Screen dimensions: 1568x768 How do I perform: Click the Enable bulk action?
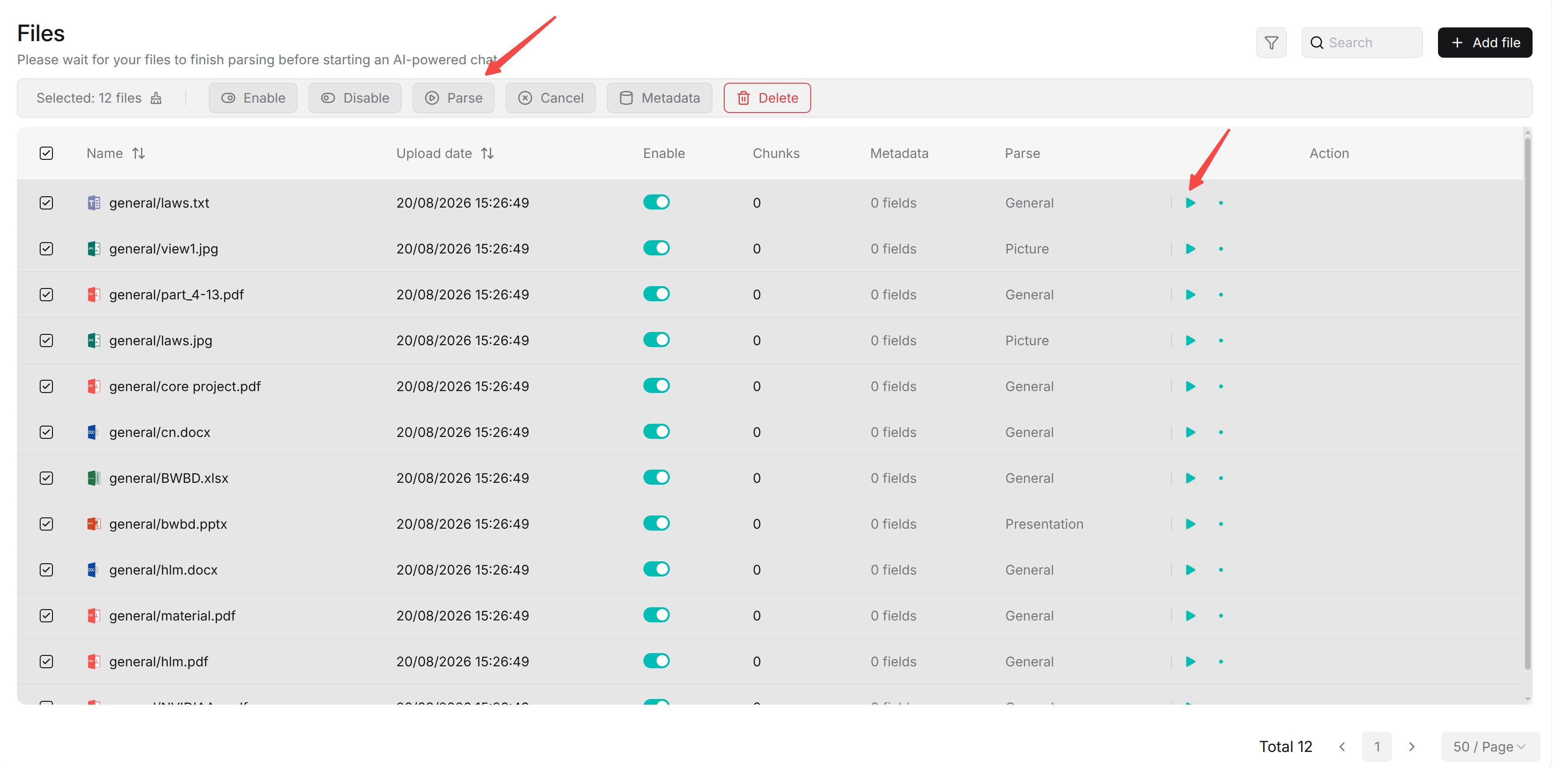coord(253,98)
